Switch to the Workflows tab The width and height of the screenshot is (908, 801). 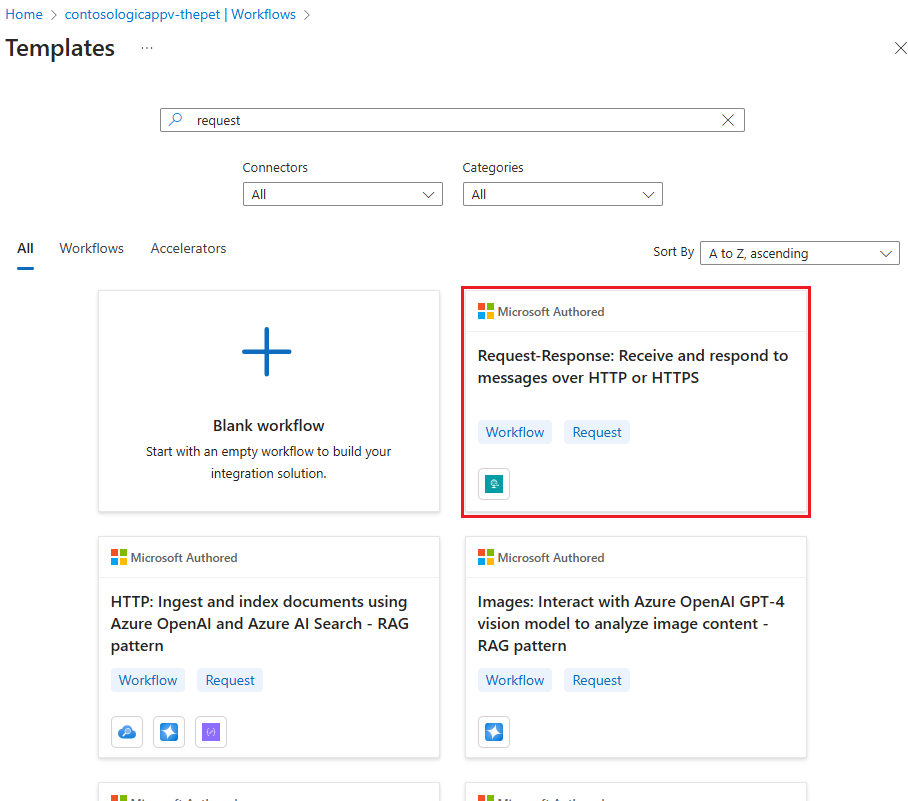91,248
